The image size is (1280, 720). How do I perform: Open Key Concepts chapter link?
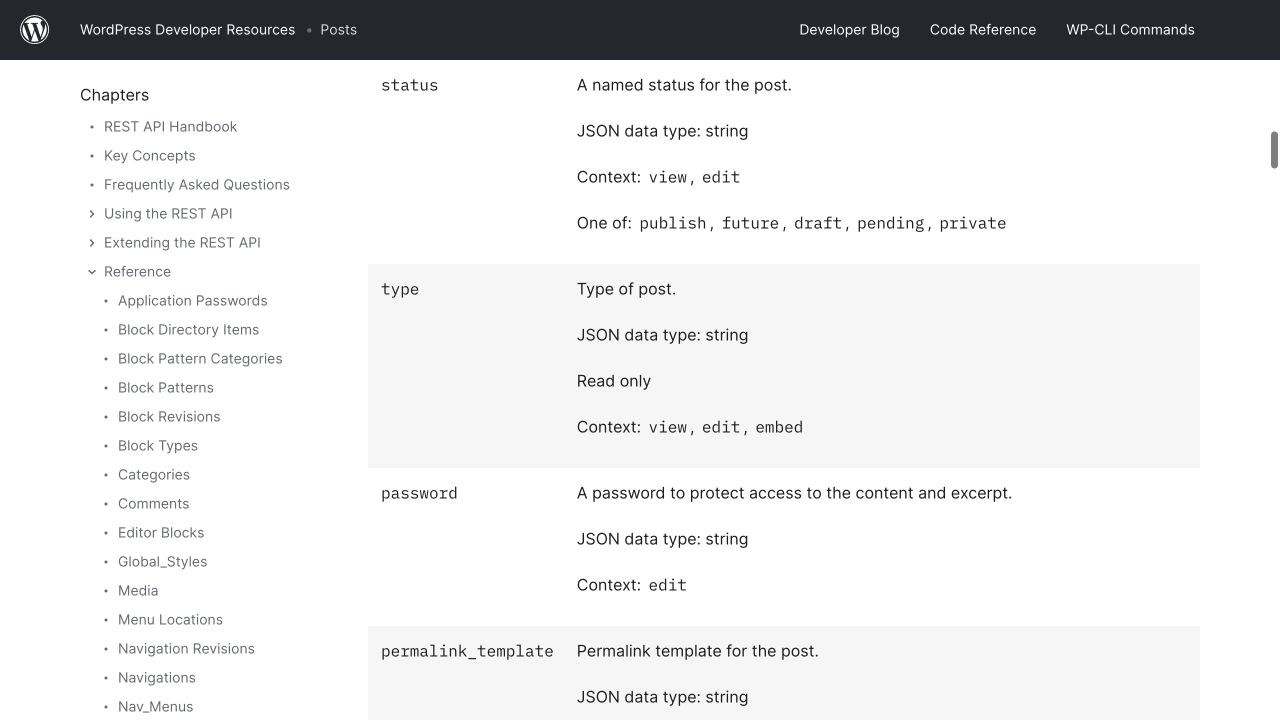[149, 156]
